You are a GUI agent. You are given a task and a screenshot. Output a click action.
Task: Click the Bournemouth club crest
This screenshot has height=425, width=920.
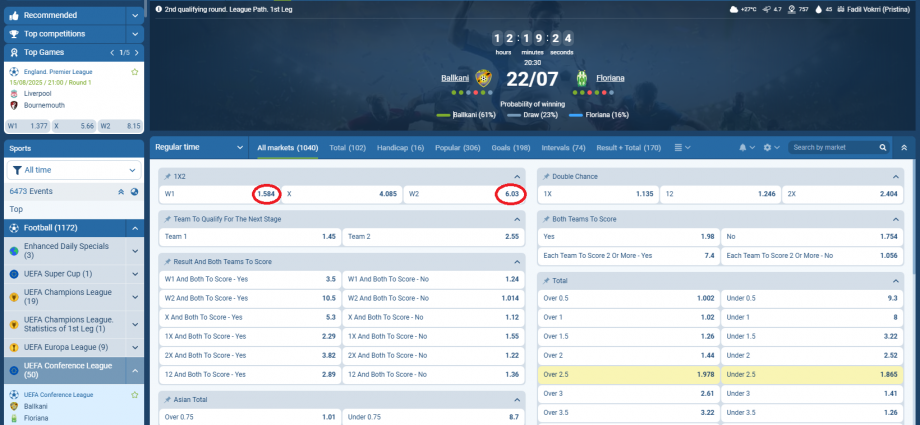(14, 105)
